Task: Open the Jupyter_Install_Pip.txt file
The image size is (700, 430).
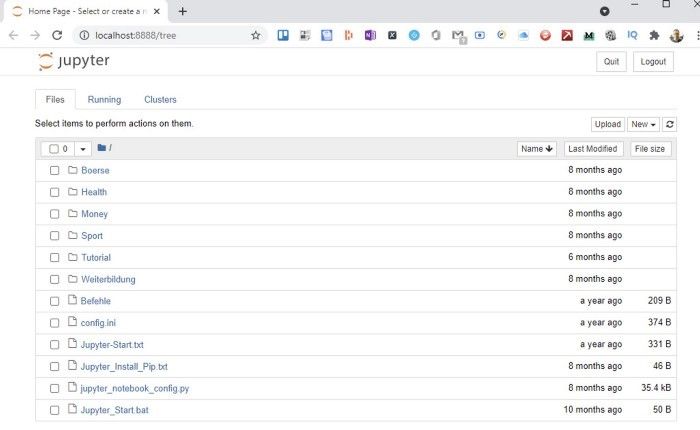Action: 124,367
